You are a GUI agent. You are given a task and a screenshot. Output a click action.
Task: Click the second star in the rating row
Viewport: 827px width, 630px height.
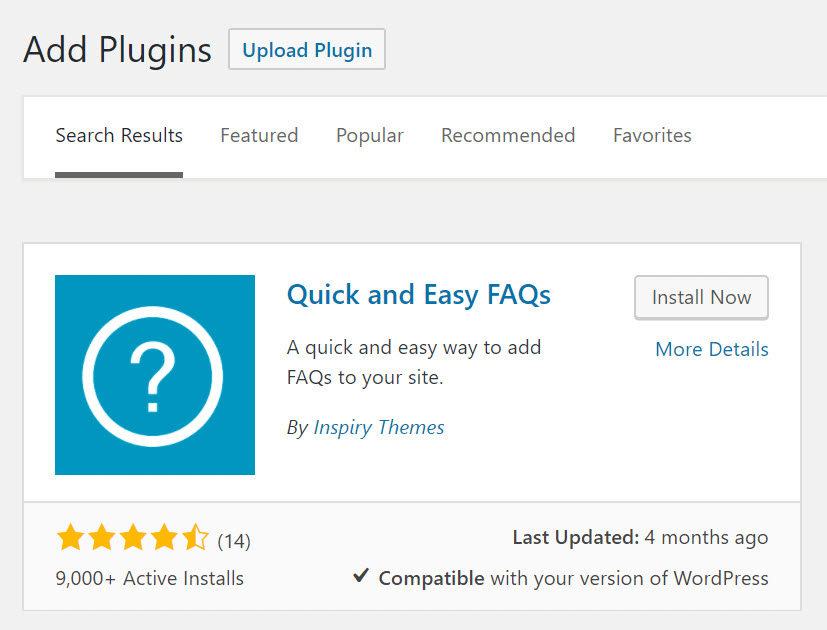click(101, 537)
